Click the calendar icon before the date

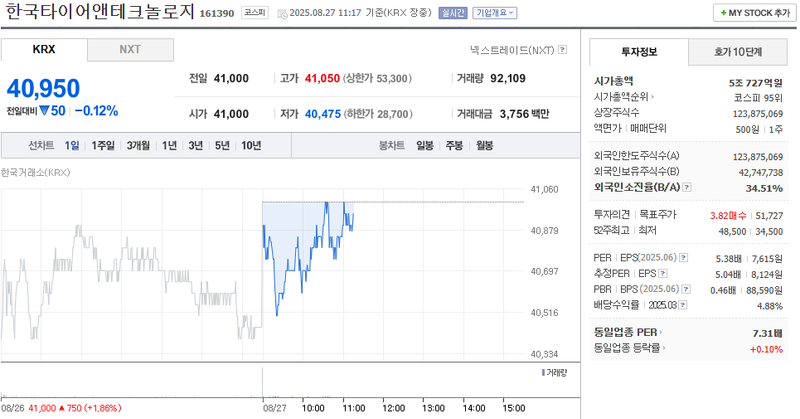pyautogui.click(x=282, y=13)
